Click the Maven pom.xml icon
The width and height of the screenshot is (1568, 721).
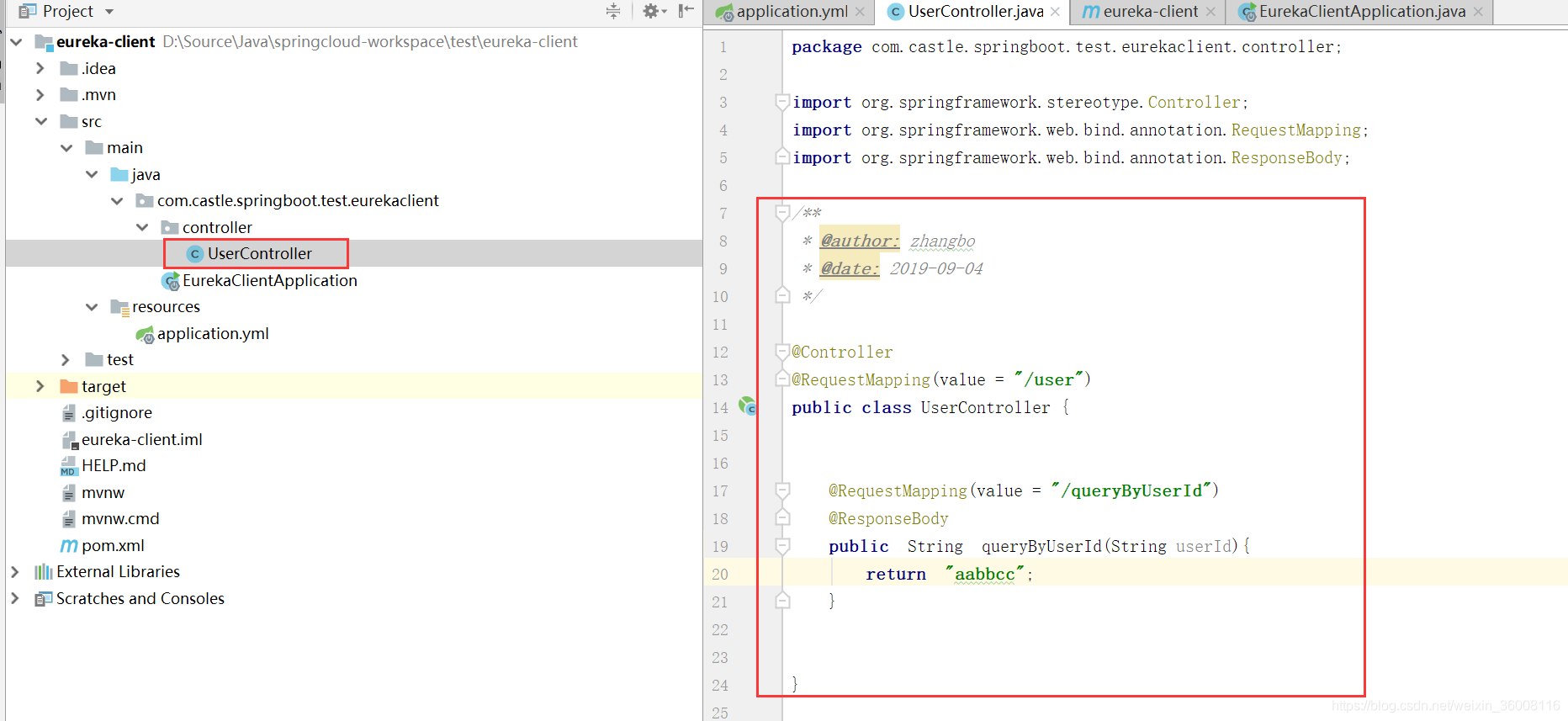point(69,545)
